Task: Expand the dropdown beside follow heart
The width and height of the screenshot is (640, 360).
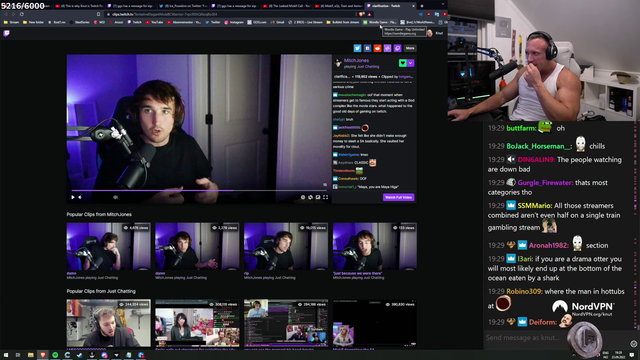Action: tap(411, 63)
